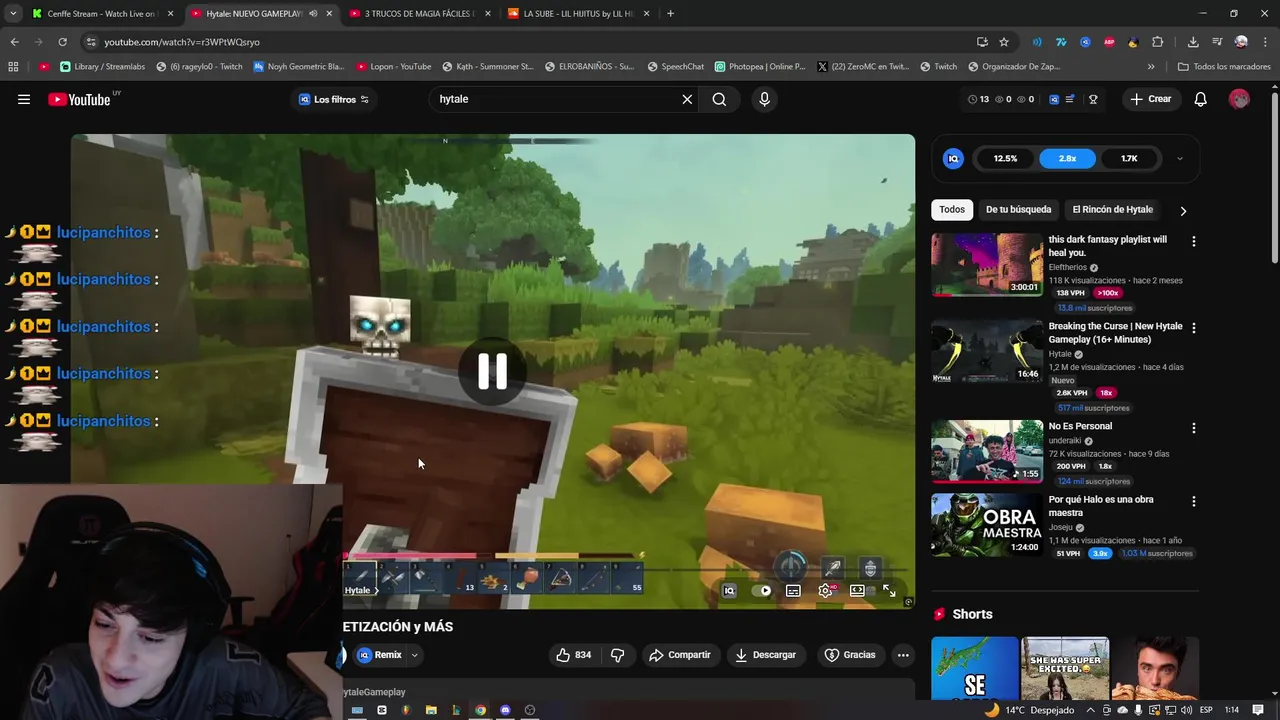Viewport: 1280px width, 720px height.
Task: Show hidden system tray icons
Action: click(x=1090, y=710)
